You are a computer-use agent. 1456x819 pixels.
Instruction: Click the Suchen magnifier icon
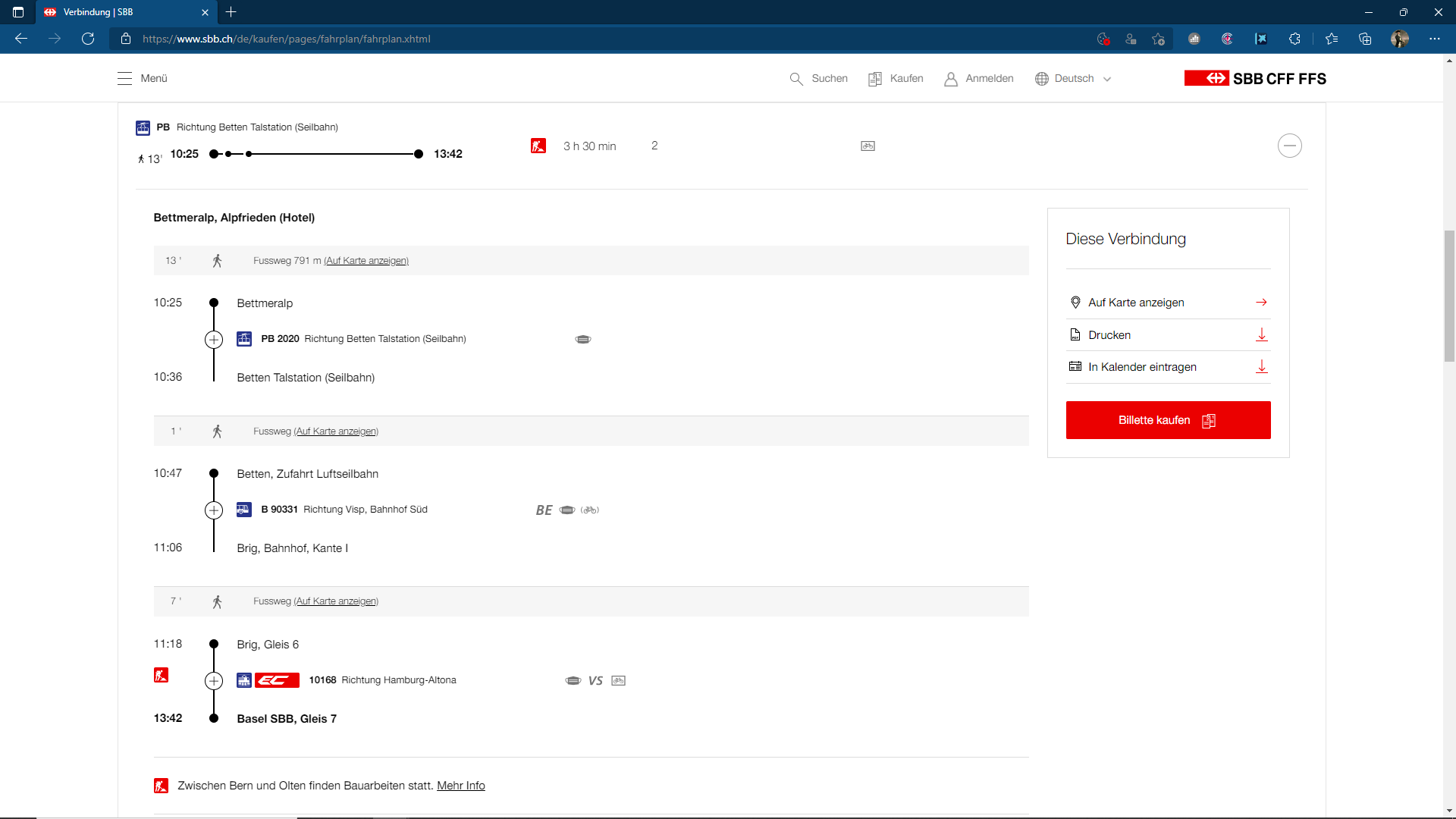coord(796,79)
